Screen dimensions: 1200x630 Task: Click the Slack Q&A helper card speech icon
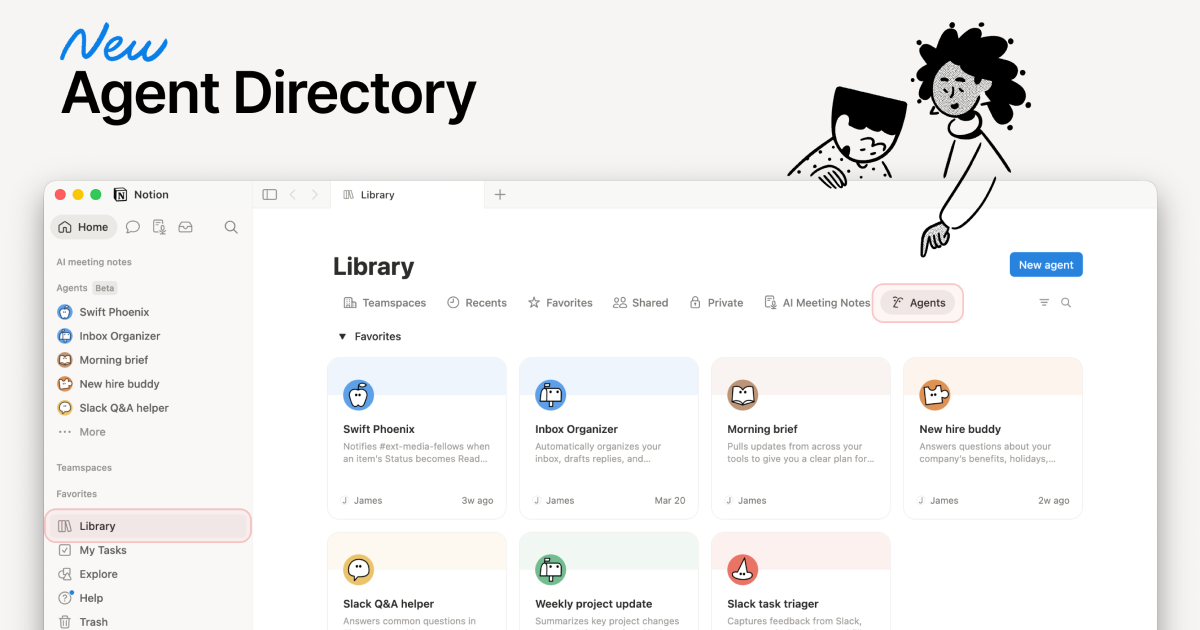pos(359,570)
